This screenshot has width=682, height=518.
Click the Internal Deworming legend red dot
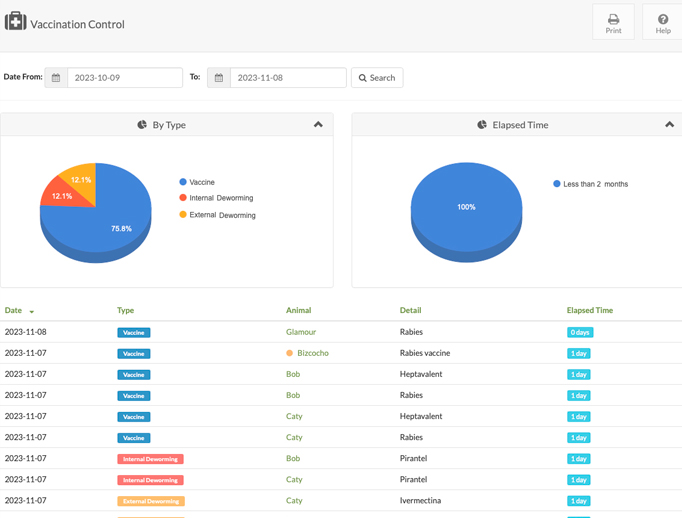[x=183, y=197]
